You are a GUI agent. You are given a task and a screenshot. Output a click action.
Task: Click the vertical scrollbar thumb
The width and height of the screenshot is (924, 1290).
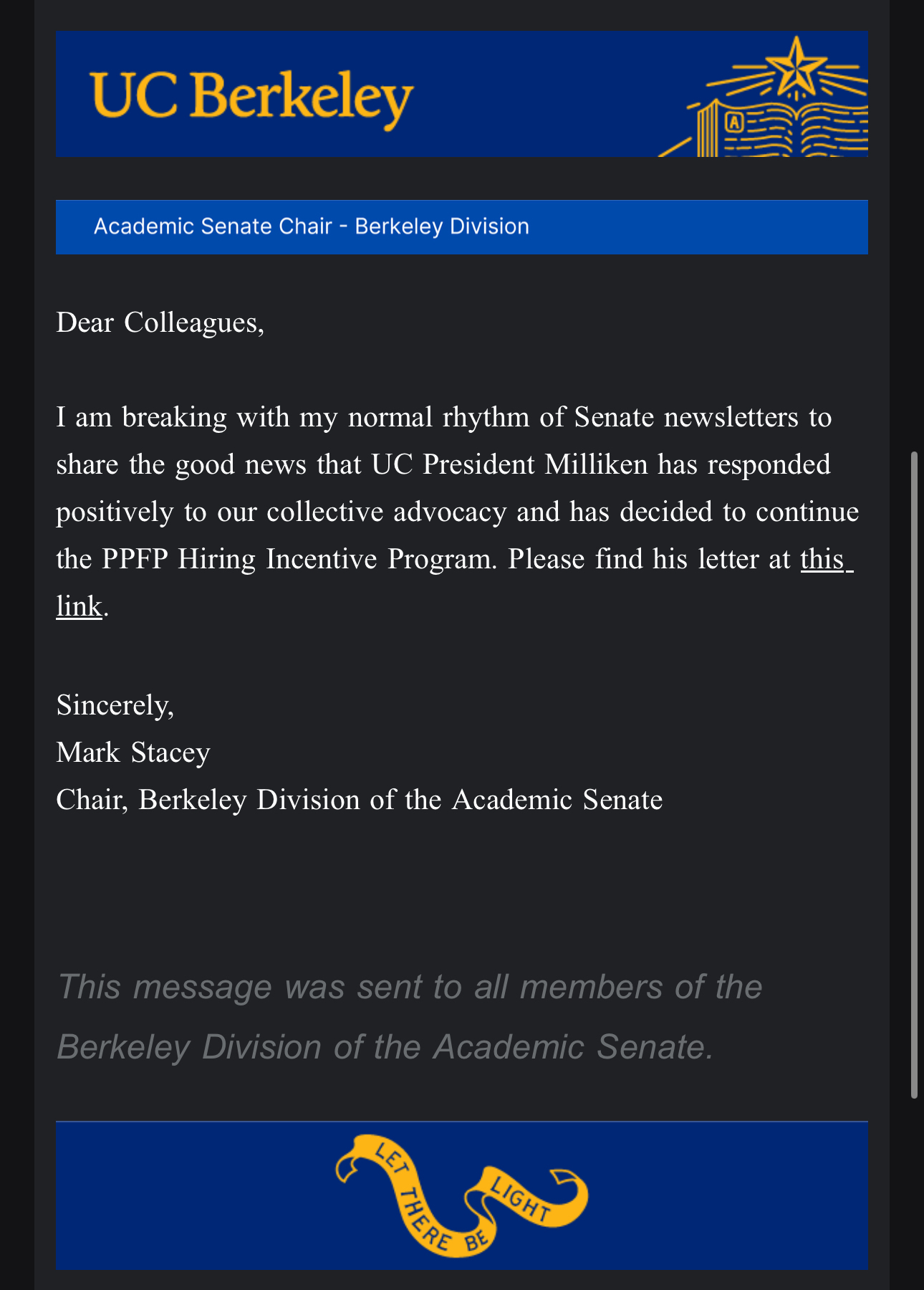pos(914,774)
